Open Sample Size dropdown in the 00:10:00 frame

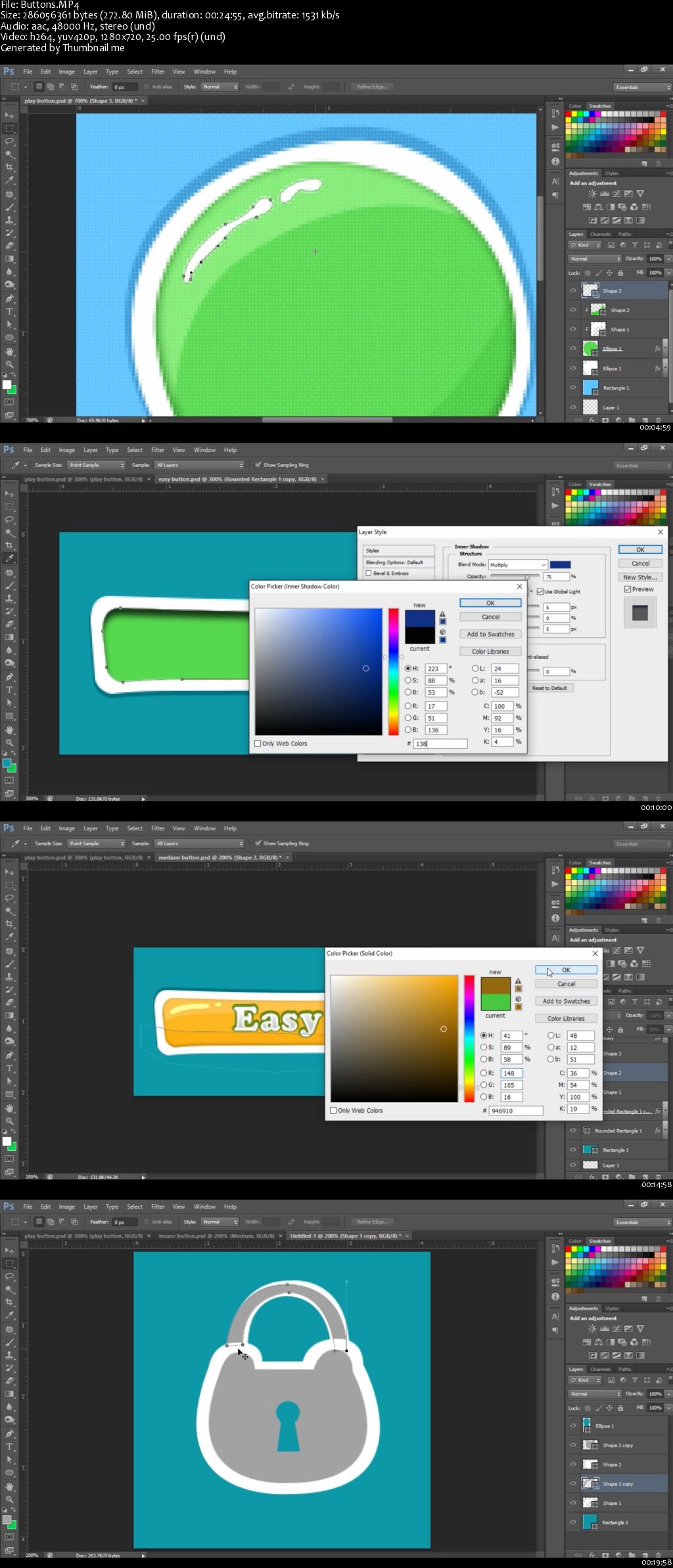pyautogui.click(x=96, y=465)
